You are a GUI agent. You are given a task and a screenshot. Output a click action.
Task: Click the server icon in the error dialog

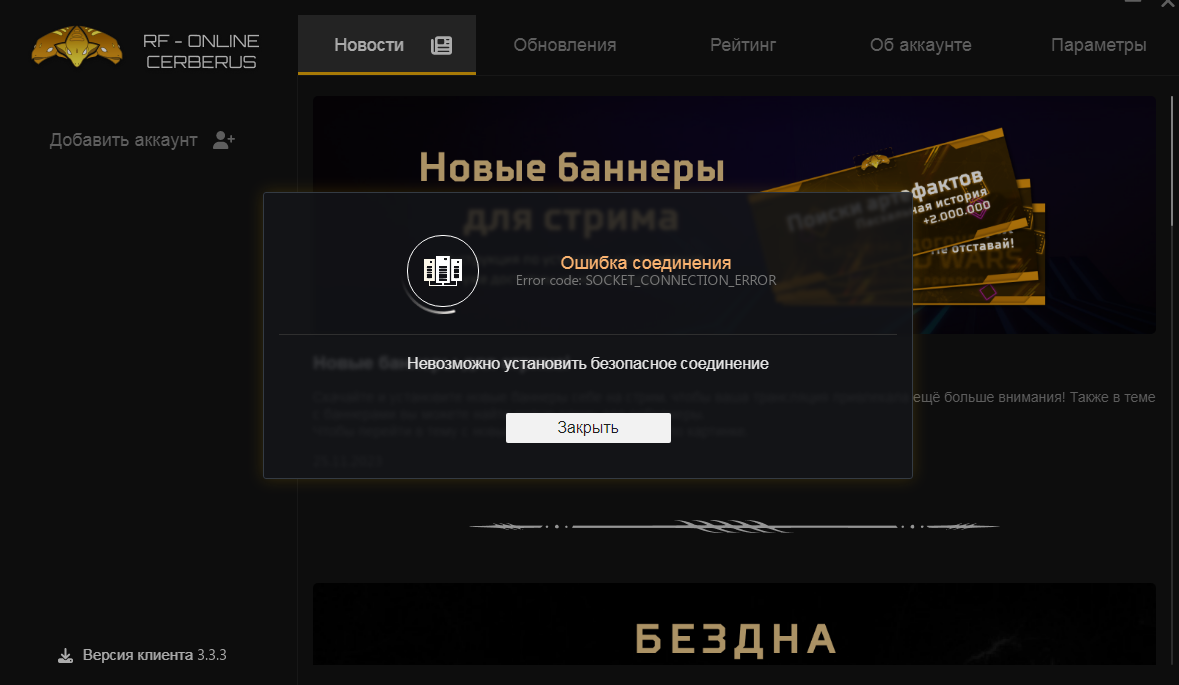pyautogui.click(x=442, y=271)
